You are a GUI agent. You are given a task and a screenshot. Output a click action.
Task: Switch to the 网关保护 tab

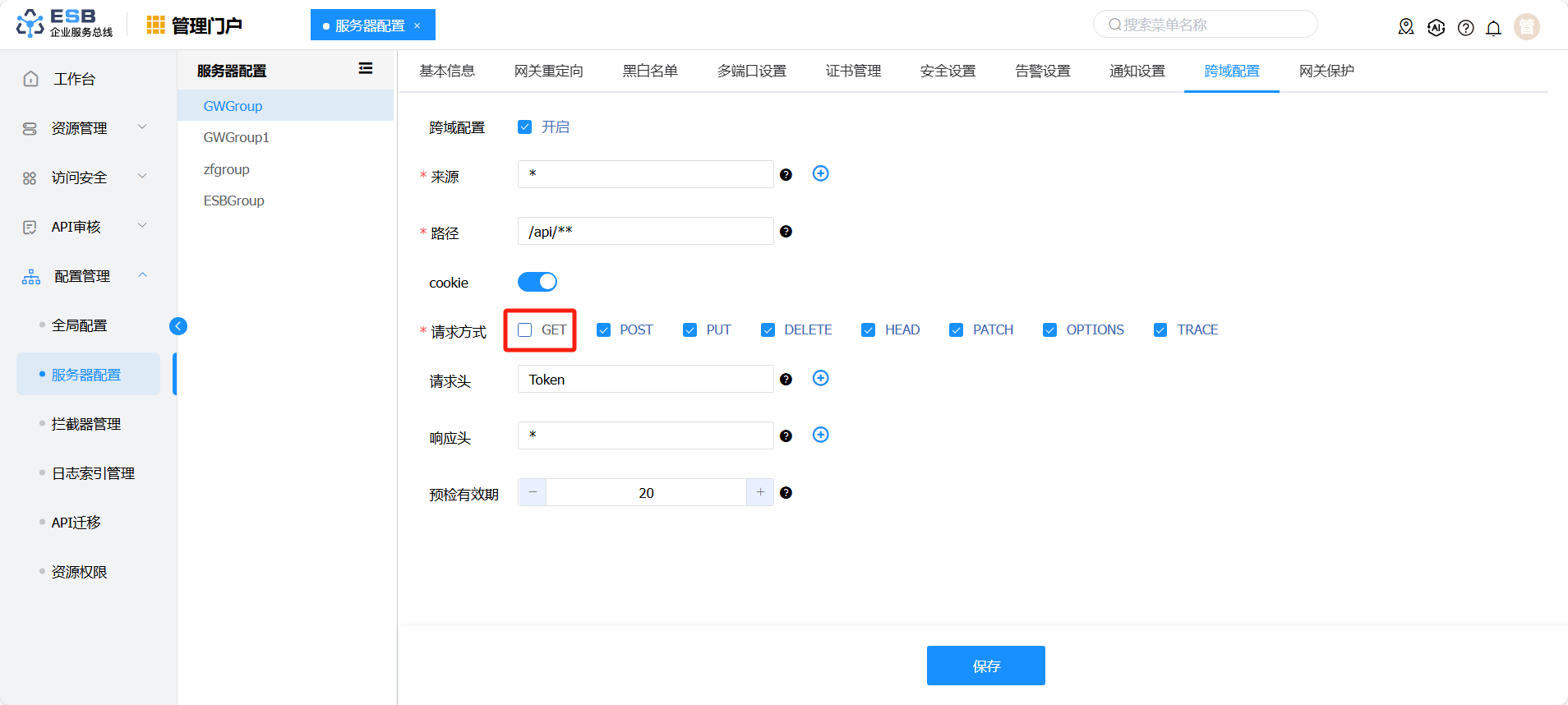click(x=1326, y=71)
